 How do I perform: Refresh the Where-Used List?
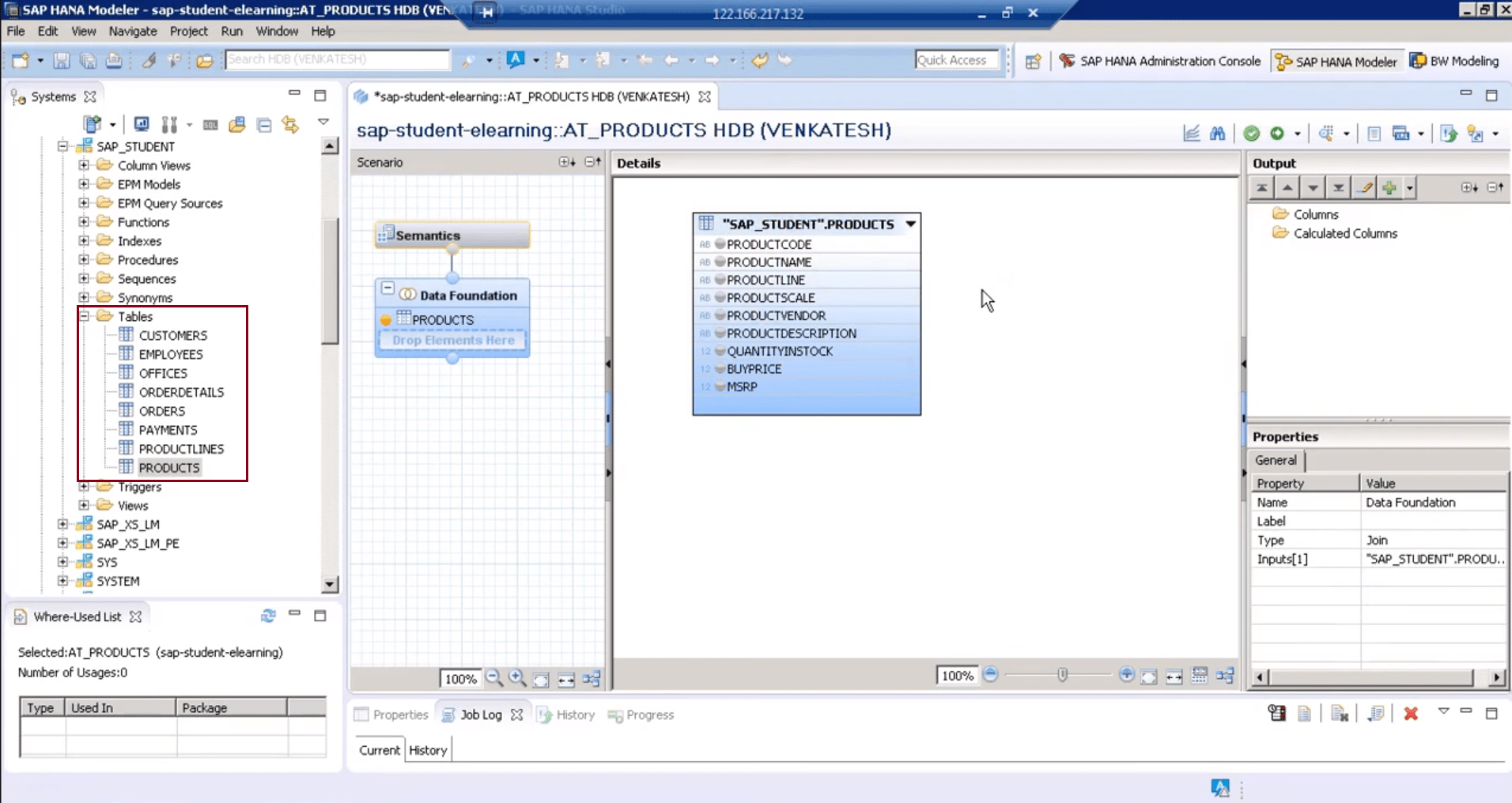pyautogui.click(x=268, y=616)
